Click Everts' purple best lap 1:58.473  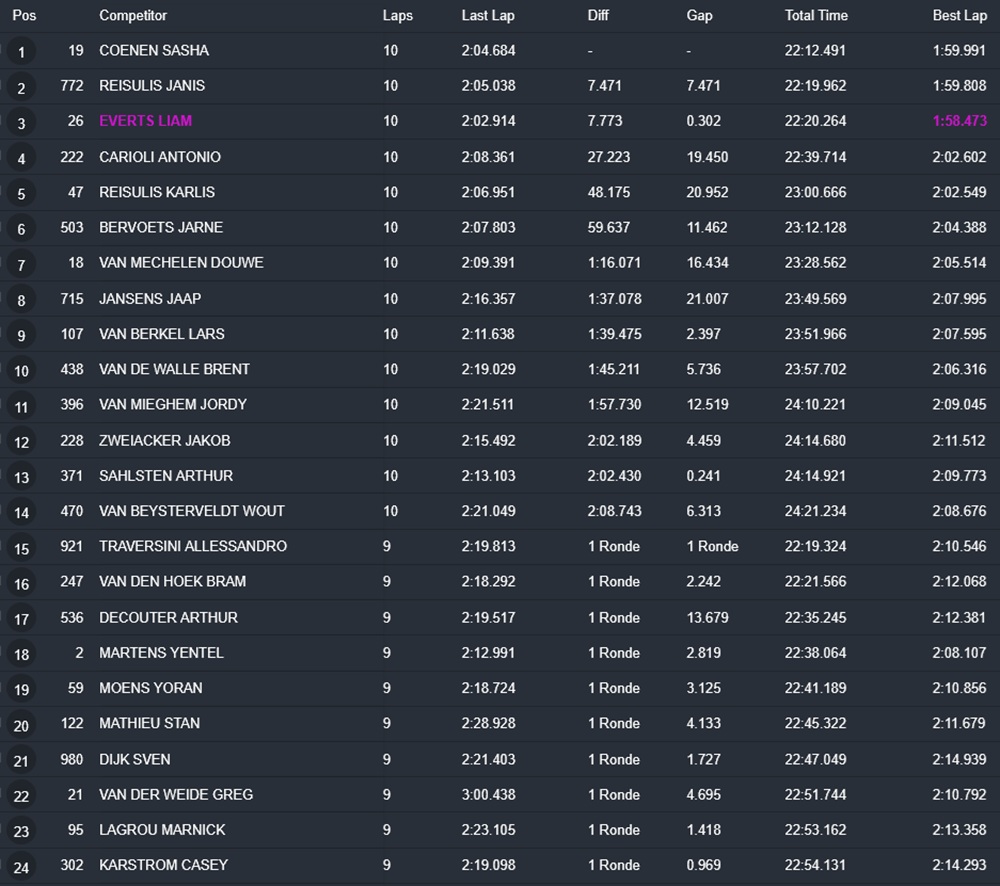[x=959, y=121]
